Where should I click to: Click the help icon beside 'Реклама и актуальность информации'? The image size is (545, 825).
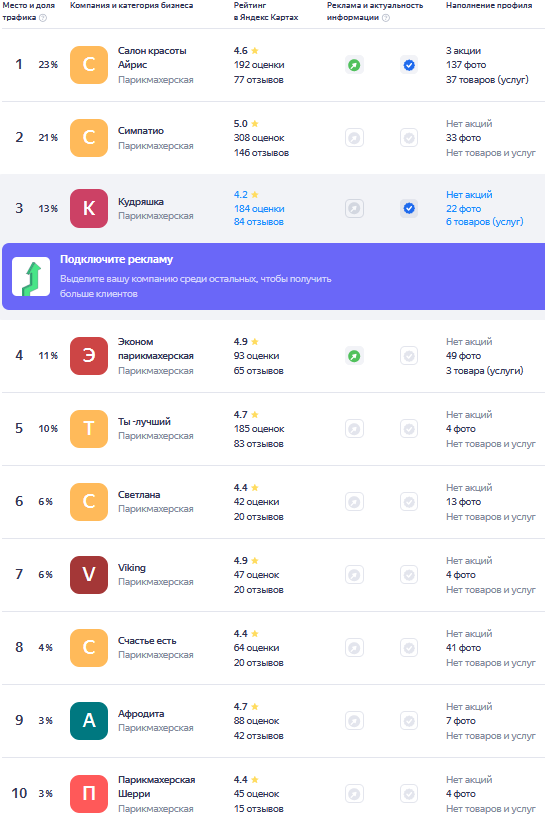coord(386,18)
